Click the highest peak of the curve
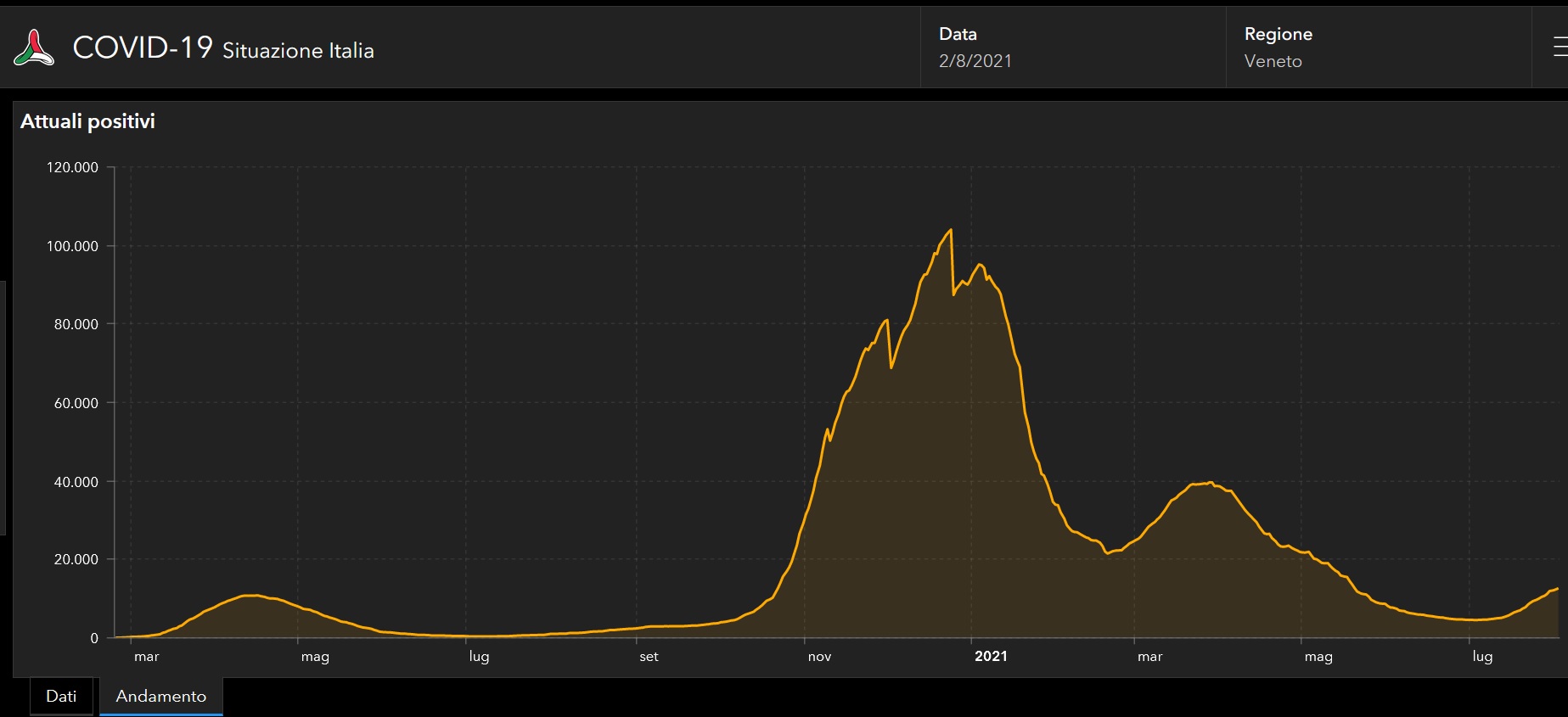 (950, 230)
